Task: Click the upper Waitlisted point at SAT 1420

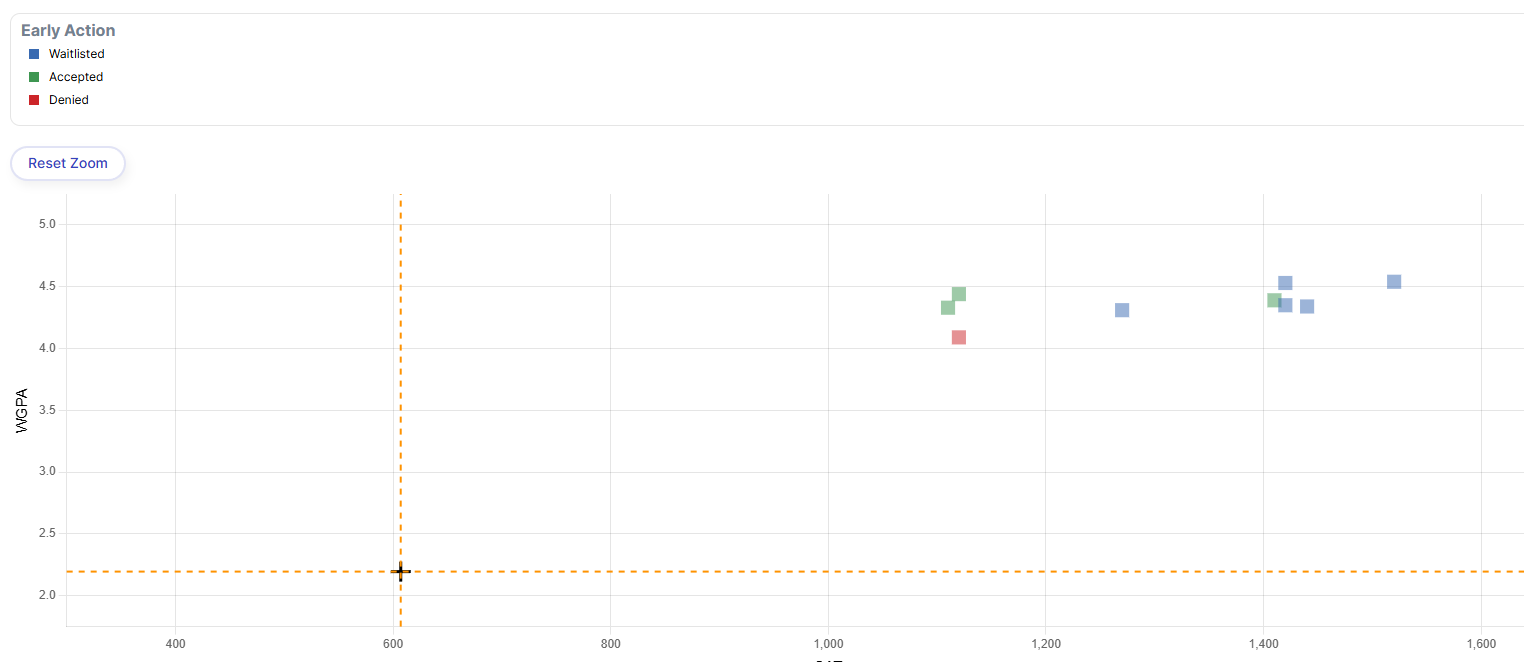Action: pos(1285,283)
